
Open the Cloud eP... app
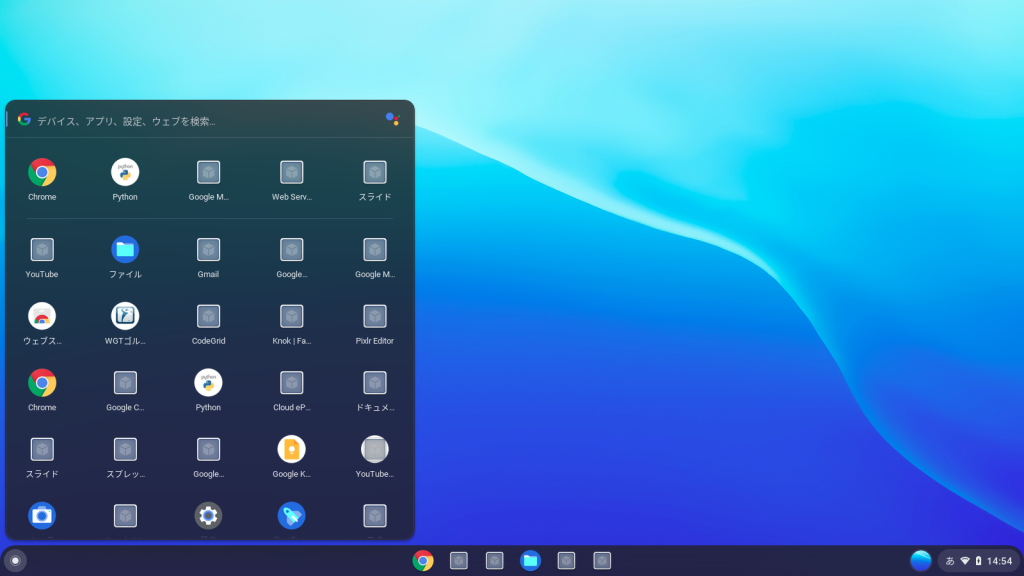point(291,381)
